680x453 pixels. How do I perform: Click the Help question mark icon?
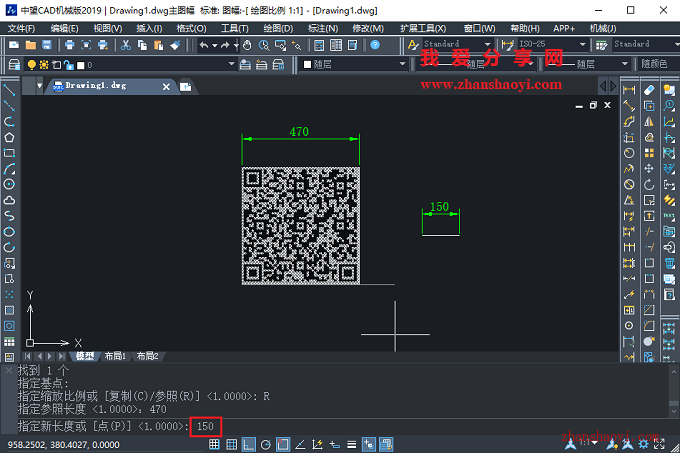click(x=375, y=45)
